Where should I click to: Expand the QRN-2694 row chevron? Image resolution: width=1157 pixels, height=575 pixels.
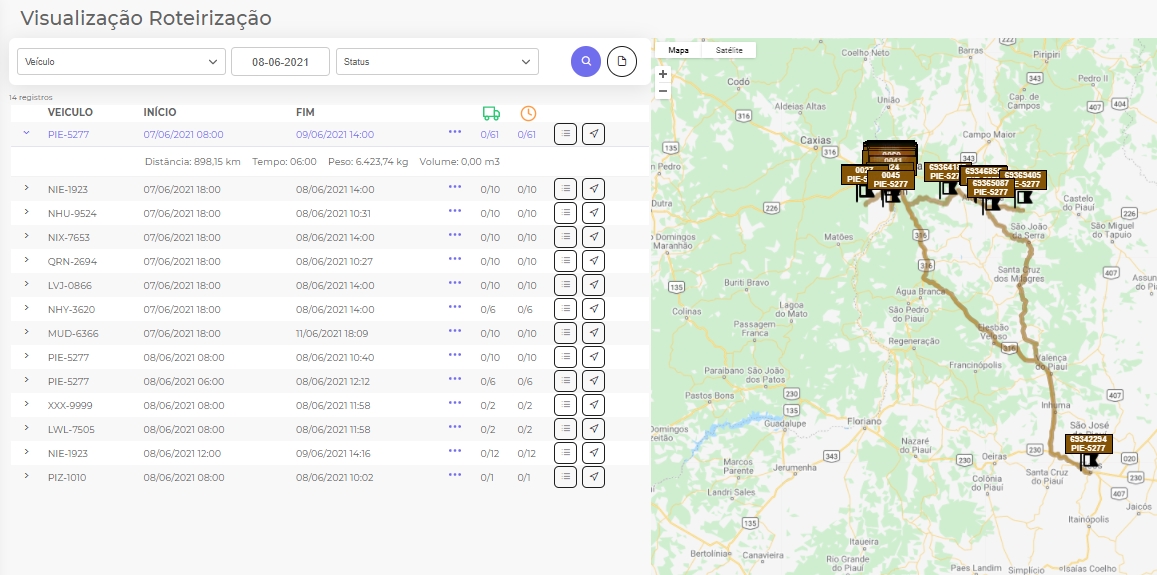point(27,260)
